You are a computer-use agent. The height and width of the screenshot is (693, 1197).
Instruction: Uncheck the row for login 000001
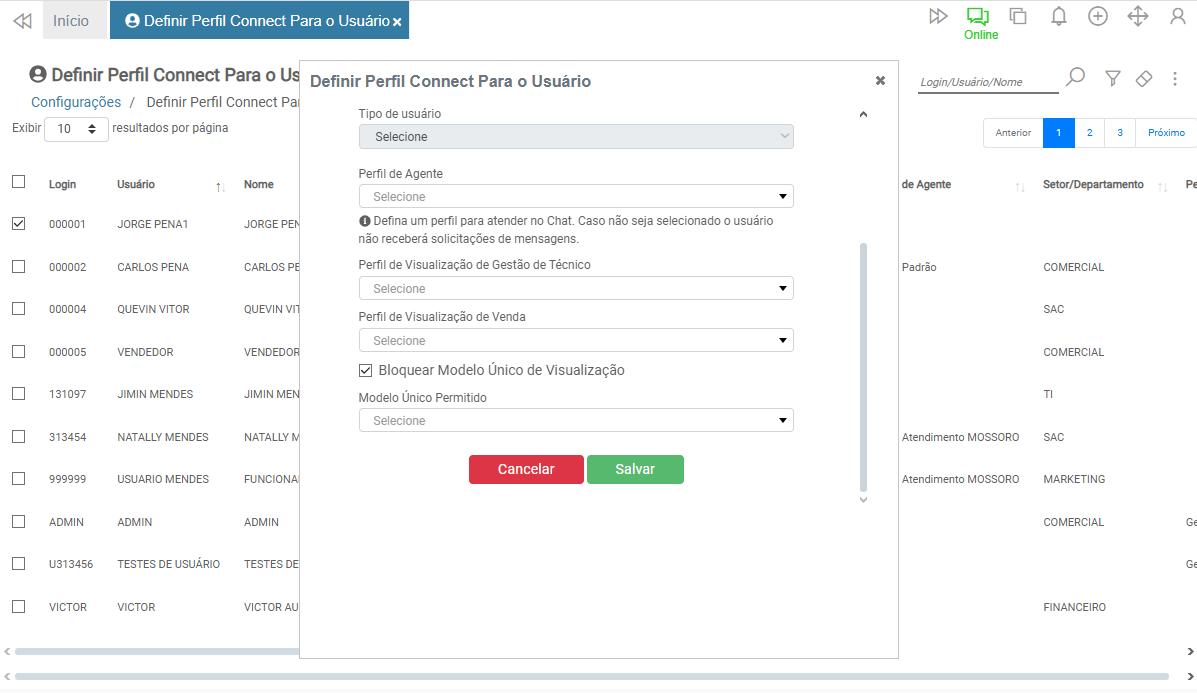tap(19, 224)
